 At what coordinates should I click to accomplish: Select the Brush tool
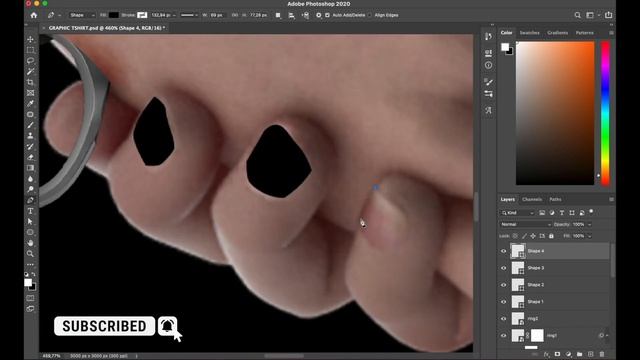click(30, 125)
